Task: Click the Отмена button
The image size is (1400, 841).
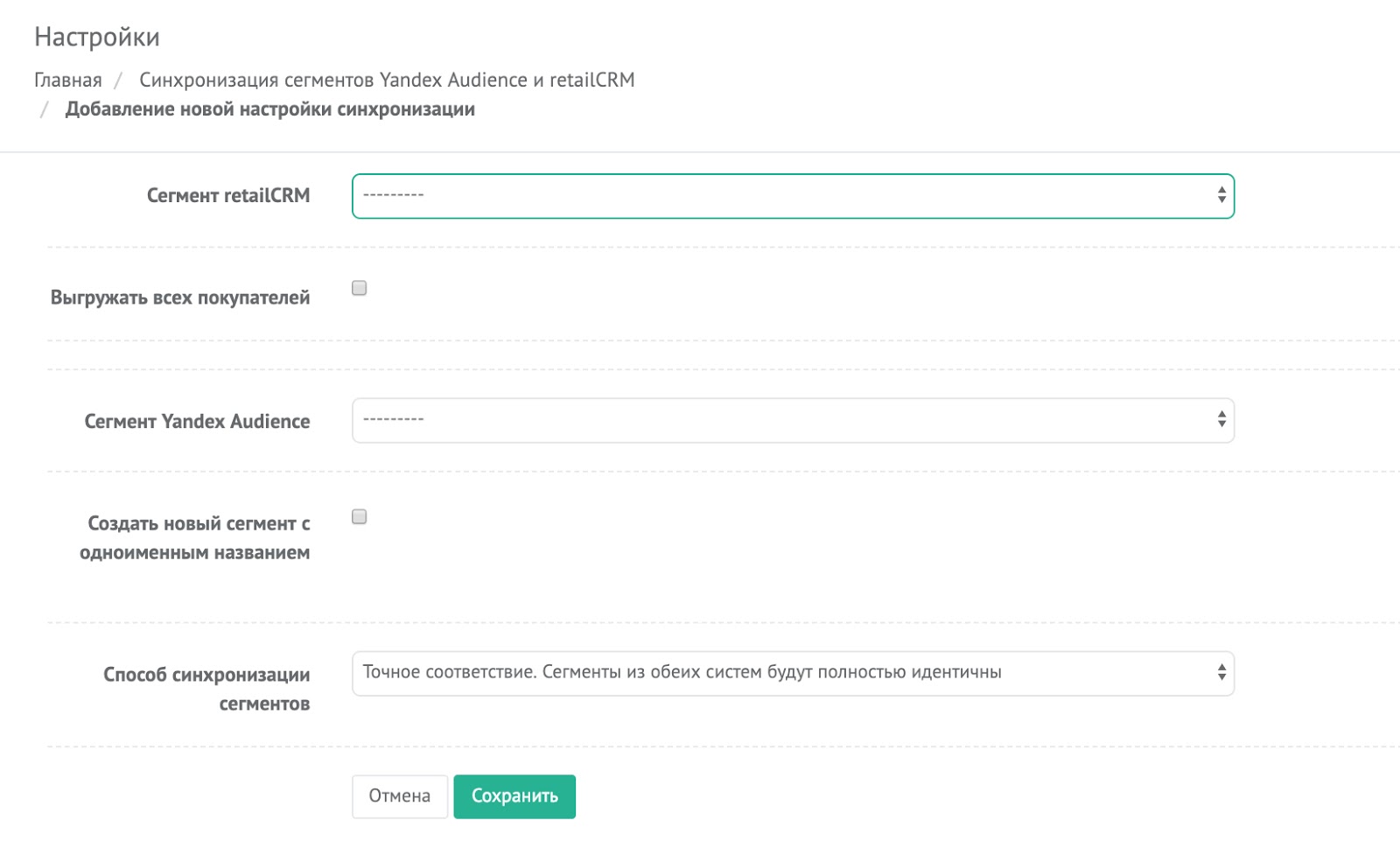Action: click(400, 796)
